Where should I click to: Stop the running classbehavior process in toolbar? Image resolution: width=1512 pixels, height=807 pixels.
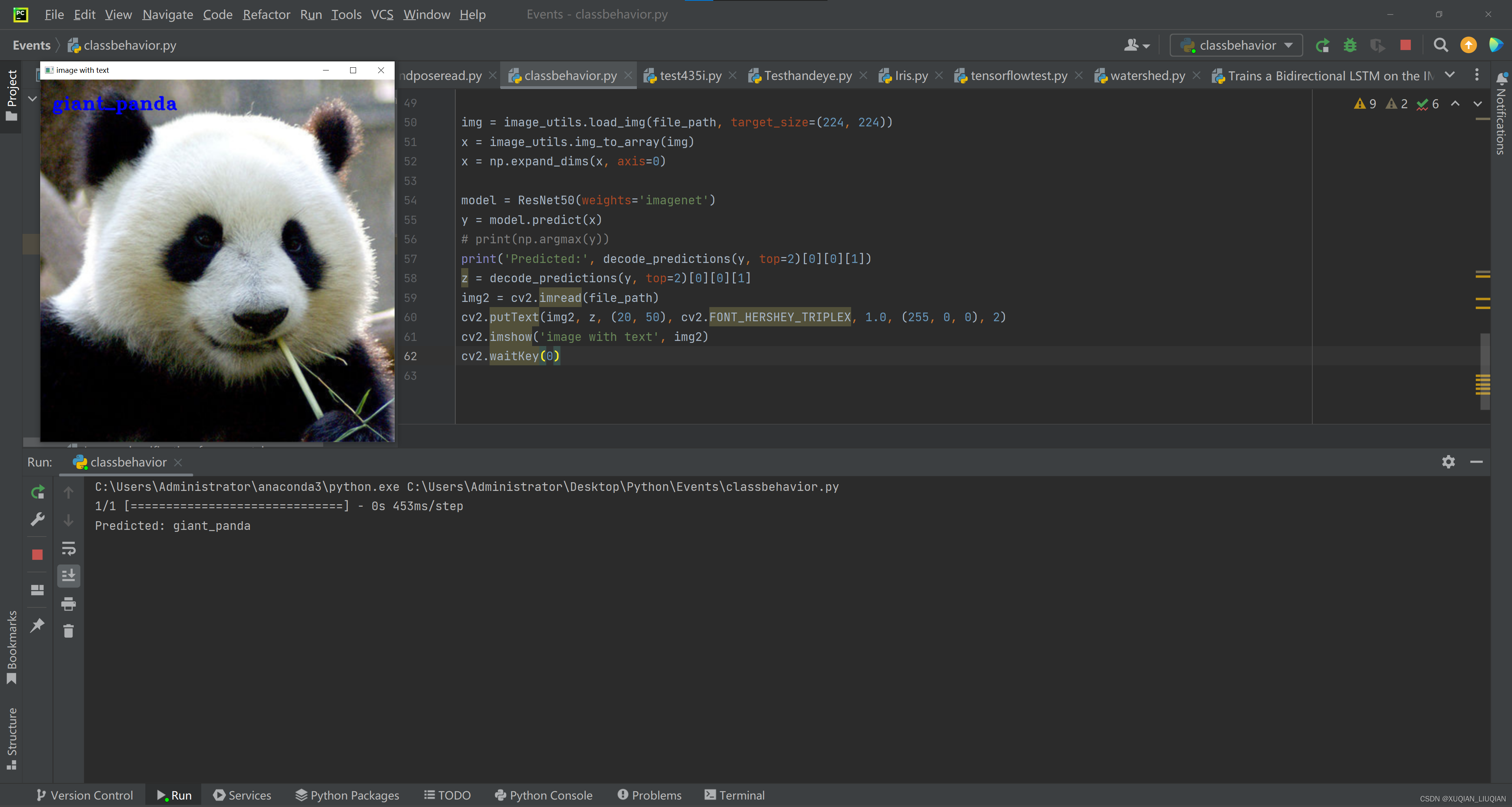click(1405, 45)
